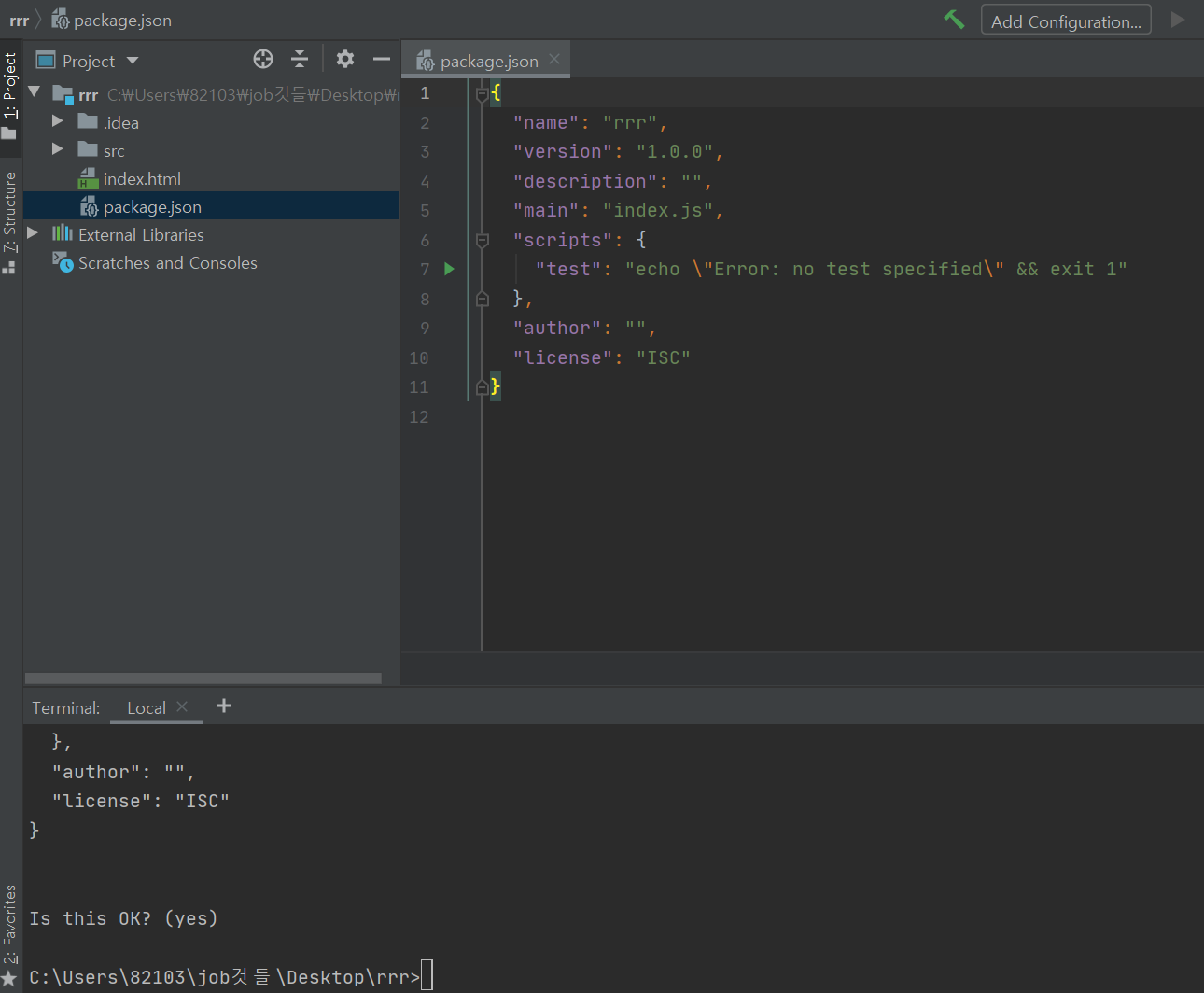1204x993 pixels.
Task: Click the Project panel window icon in header
Action: (46, 61)
